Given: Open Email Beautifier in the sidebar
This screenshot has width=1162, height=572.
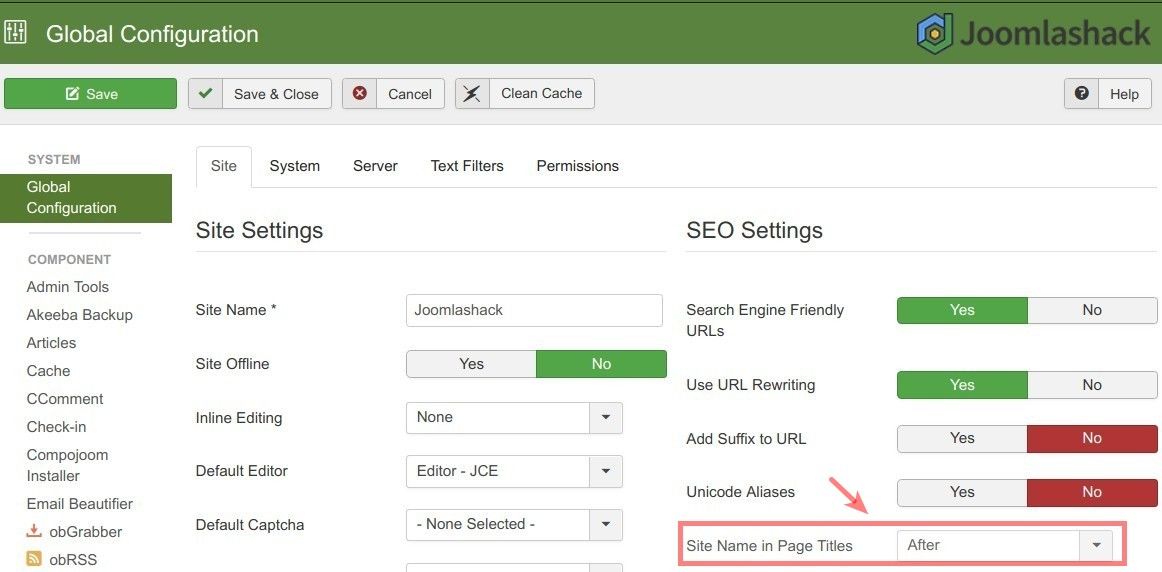Looking at the screenshot, I should click(80, 504).
